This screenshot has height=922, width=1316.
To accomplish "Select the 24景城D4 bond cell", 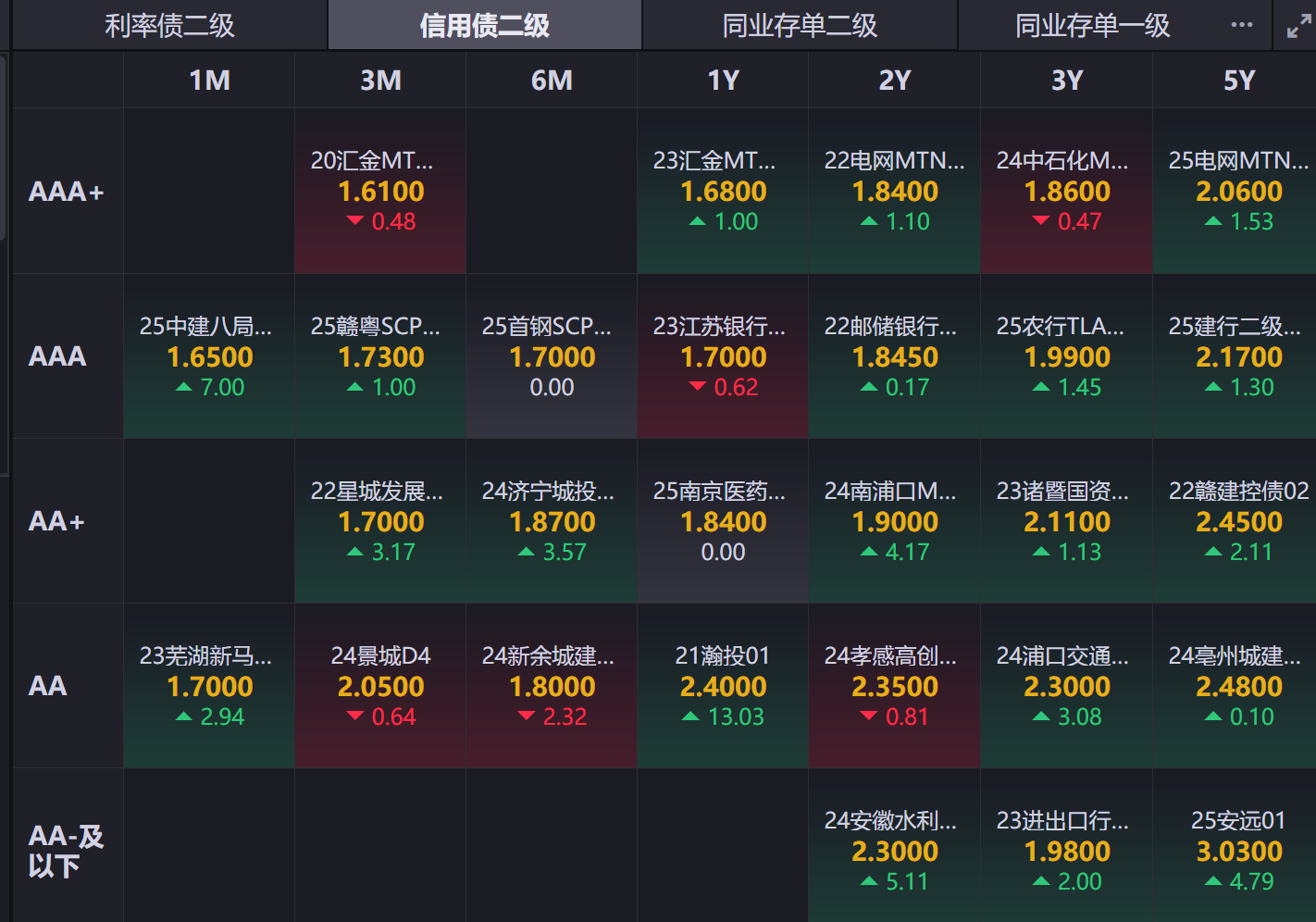I will (380, 686).
